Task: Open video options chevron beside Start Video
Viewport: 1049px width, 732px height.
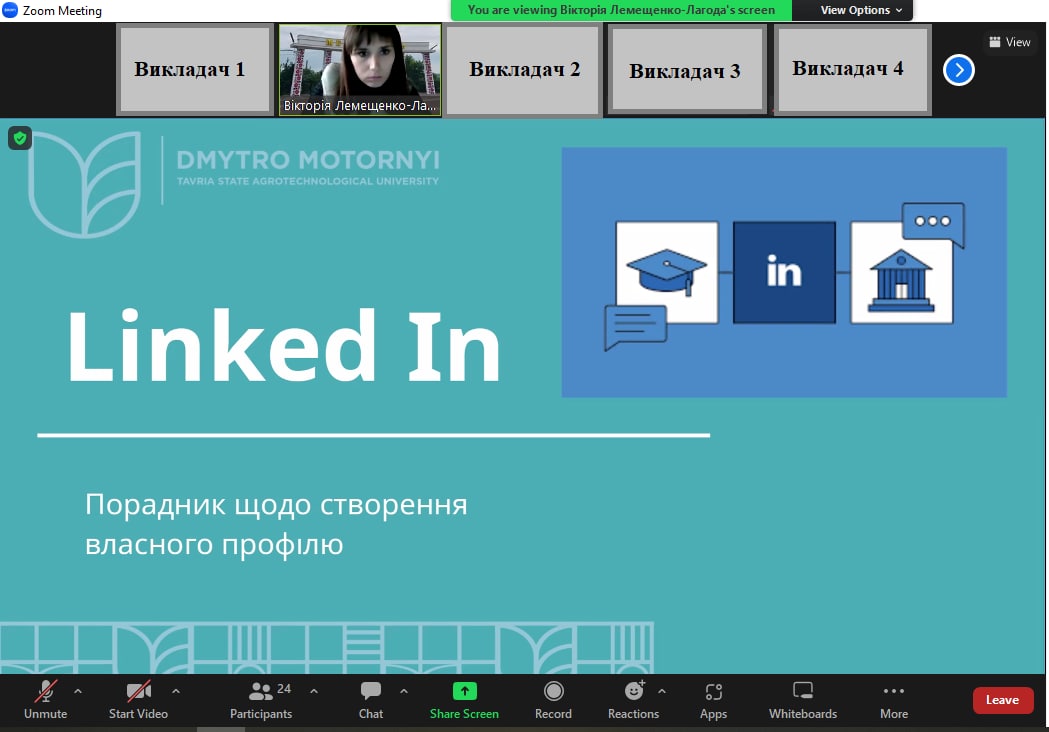Action: coord(175,691)
